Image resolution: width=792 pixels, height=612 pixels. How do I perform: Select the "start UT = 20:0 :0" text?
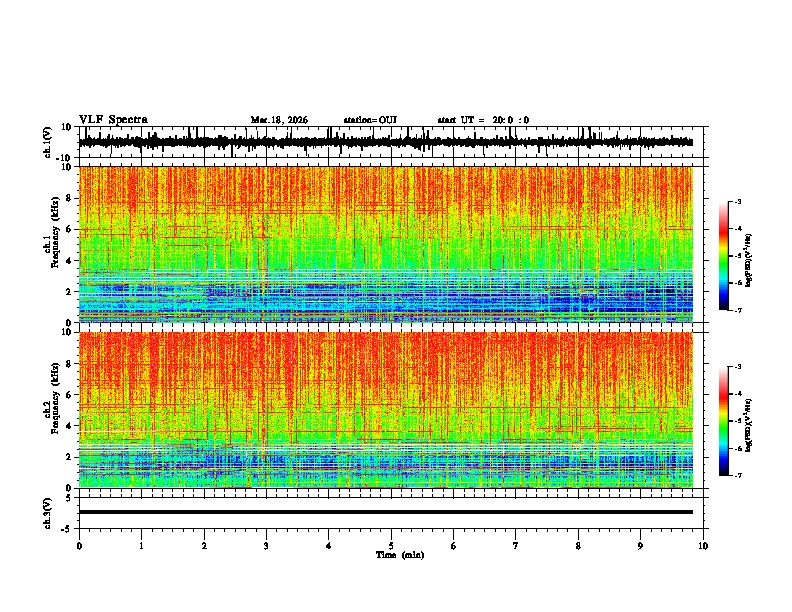click(483, 120)
